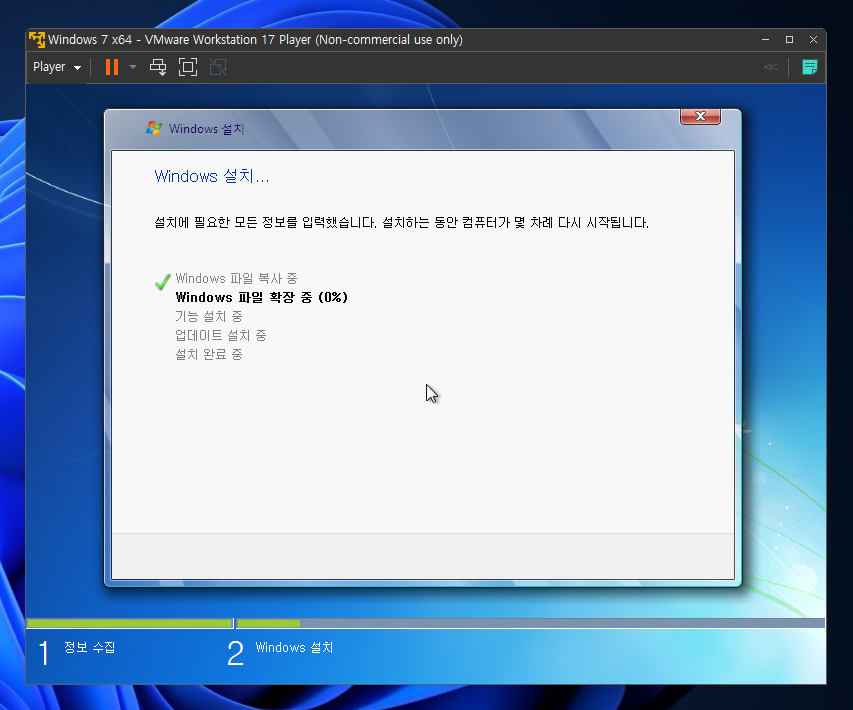Screen dimensions: 853x710
Task: Click the double-chevron collapse toolbar icon
Action: coord(770,67)
